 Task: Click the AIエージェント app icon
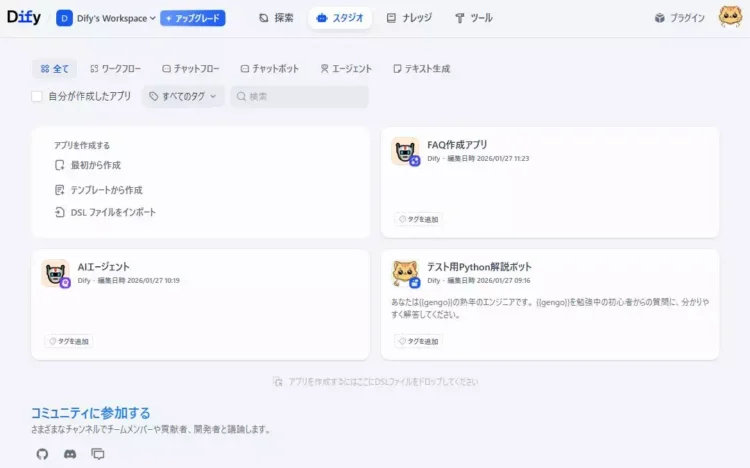click(x=56, y=274)
